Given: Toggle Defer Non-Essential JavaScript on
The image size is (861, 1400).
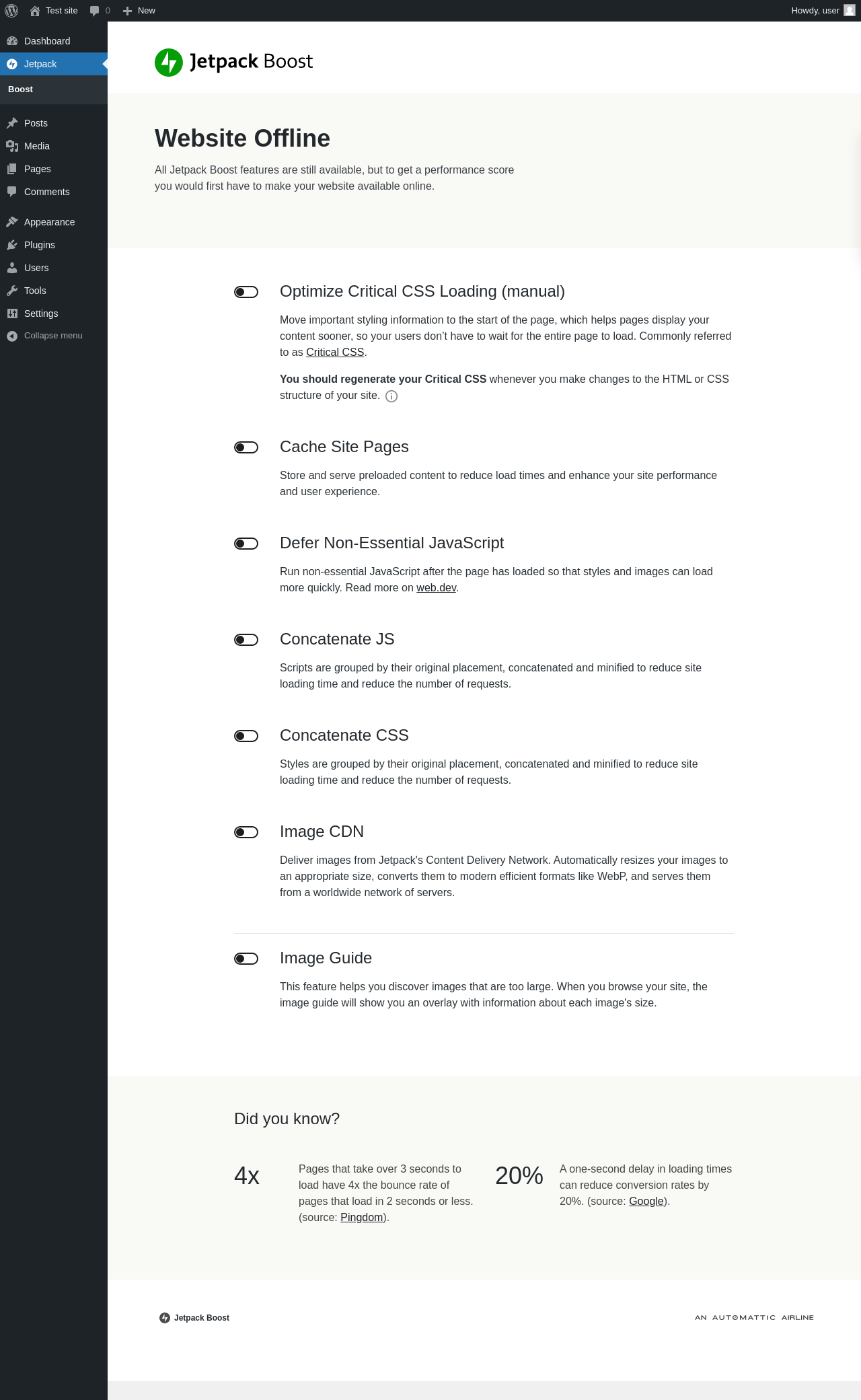Looking at the screenshot, I should (246, 544).
